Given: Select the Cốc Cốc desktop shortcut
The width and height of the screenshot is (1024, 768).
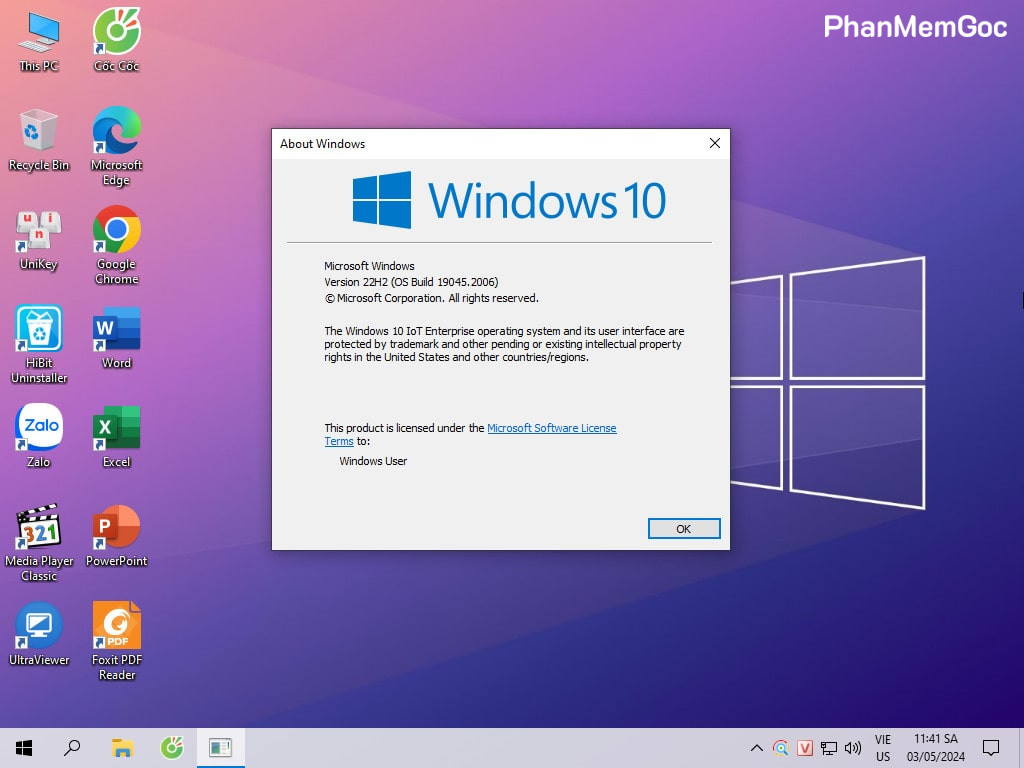Looking at the screenshot, I should click(116, 33).
